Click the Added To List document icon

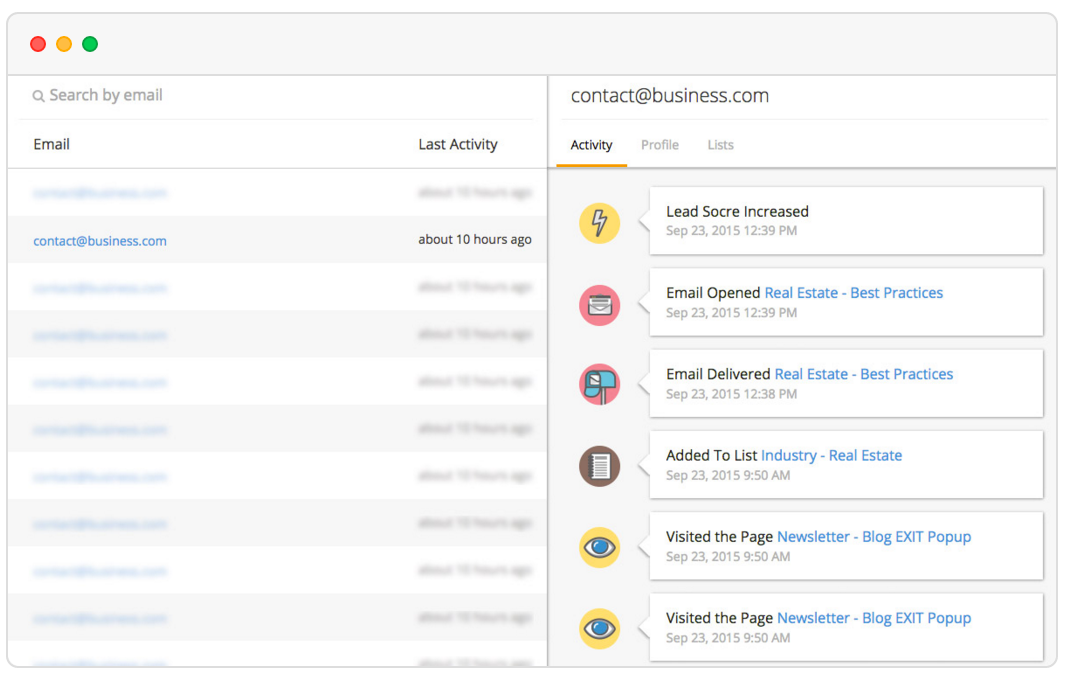pyautogui.click(x=600, y=465)
